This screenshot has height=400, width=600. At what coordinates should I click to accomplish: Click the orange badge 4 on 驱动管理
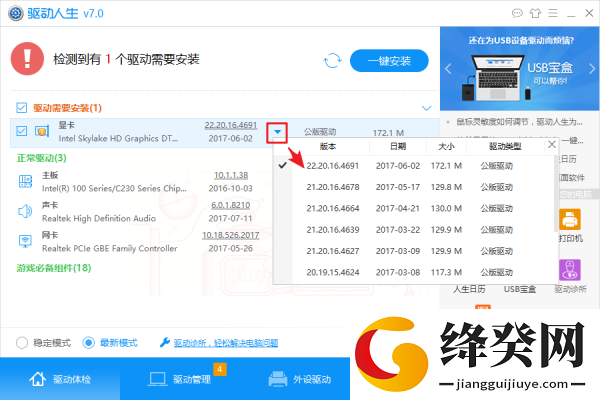[x=220, y=369]
